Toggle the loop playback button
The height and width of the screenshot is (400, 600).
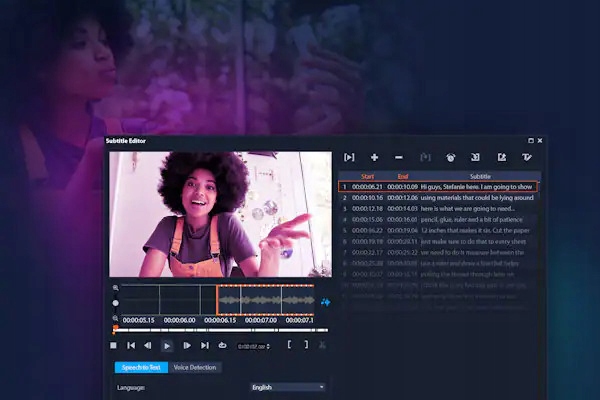[222, 345]
